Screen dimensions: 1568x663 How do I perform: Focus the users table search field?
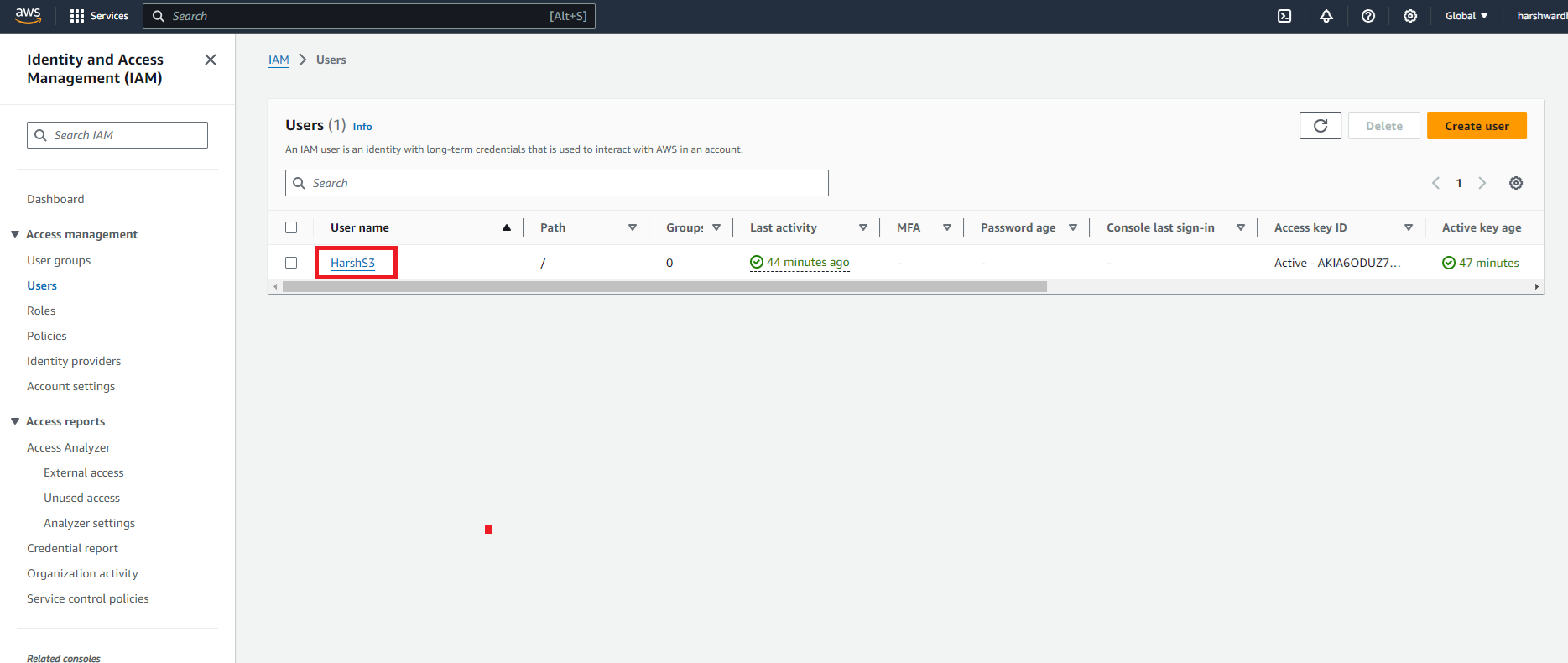(x=557, y=183)
